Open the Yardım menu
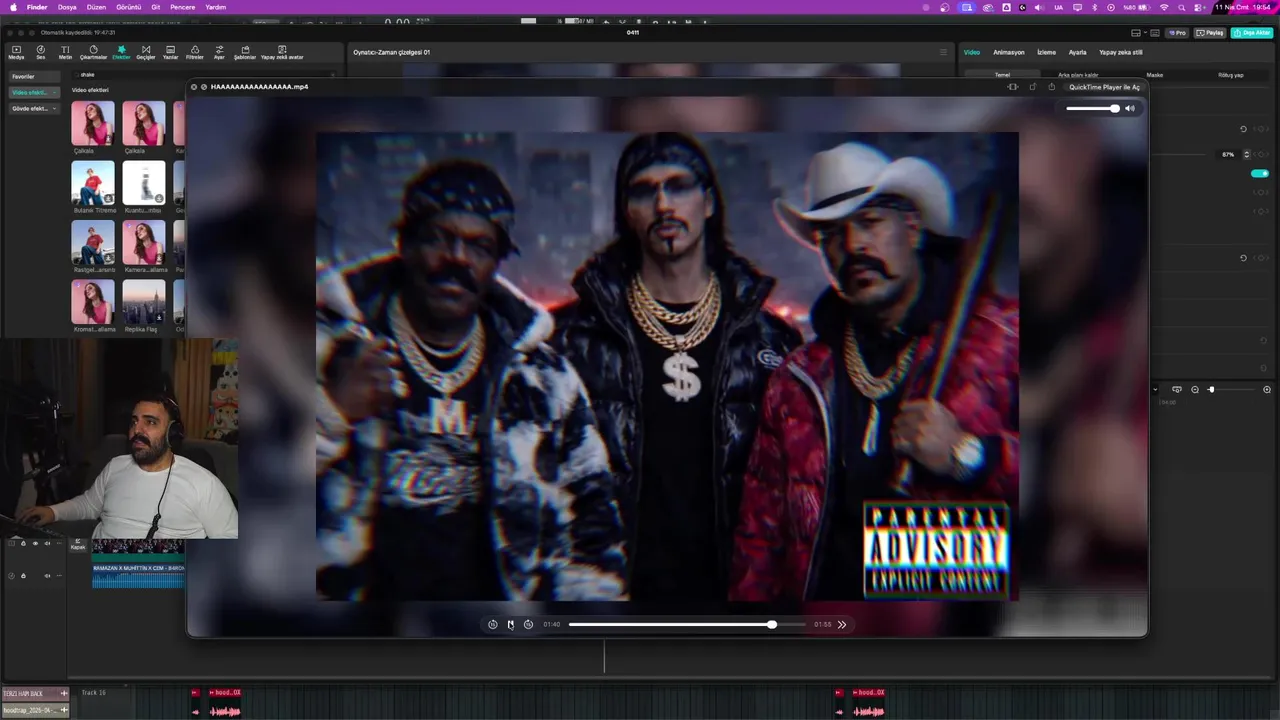The width and height of the screenshot is (1280, 720). [x=215, y=7]
